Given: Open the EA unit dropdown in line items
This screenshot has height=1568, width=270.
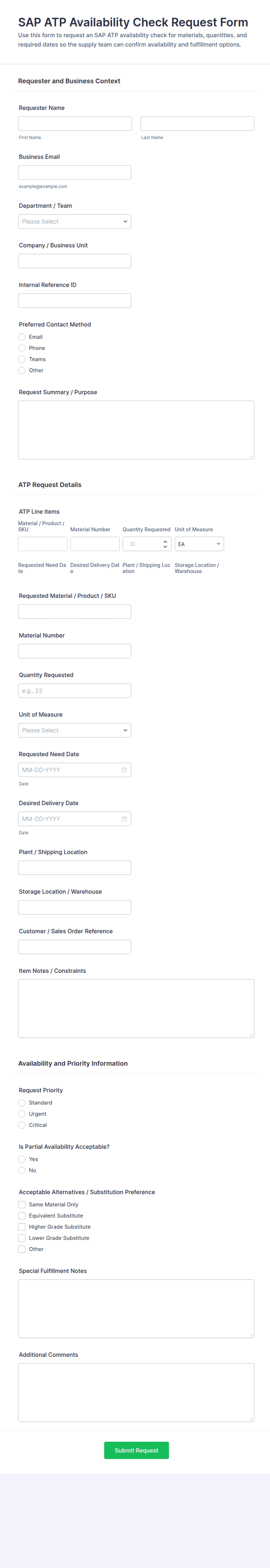Looking at the screenshot, I should pyautogui.click(x=199, y=544).
